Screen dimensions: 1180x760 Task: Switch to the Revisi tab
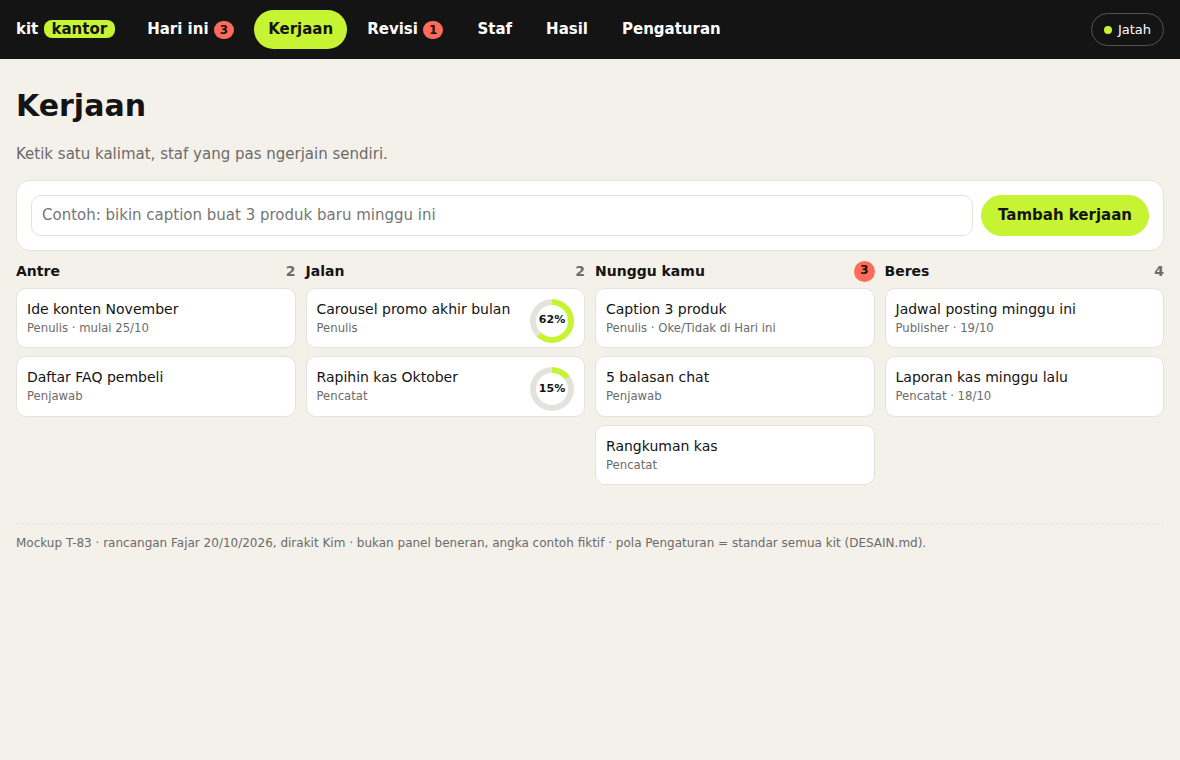click(x=405, y=29)
